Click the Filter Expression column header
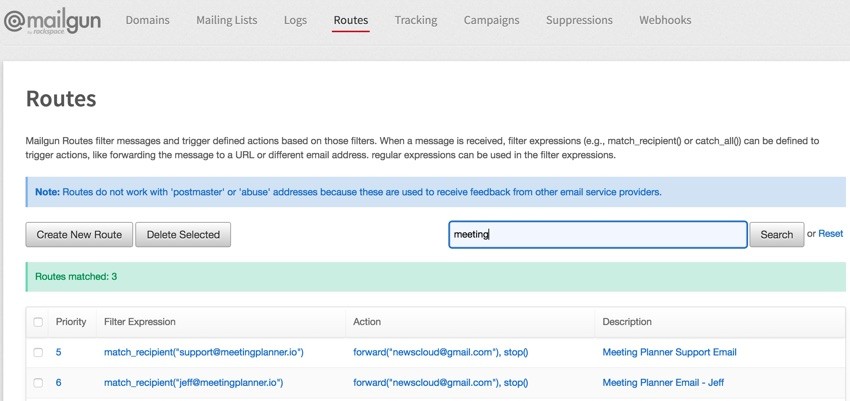This screenshot has height=401, width=850. [x=140, y=322]
